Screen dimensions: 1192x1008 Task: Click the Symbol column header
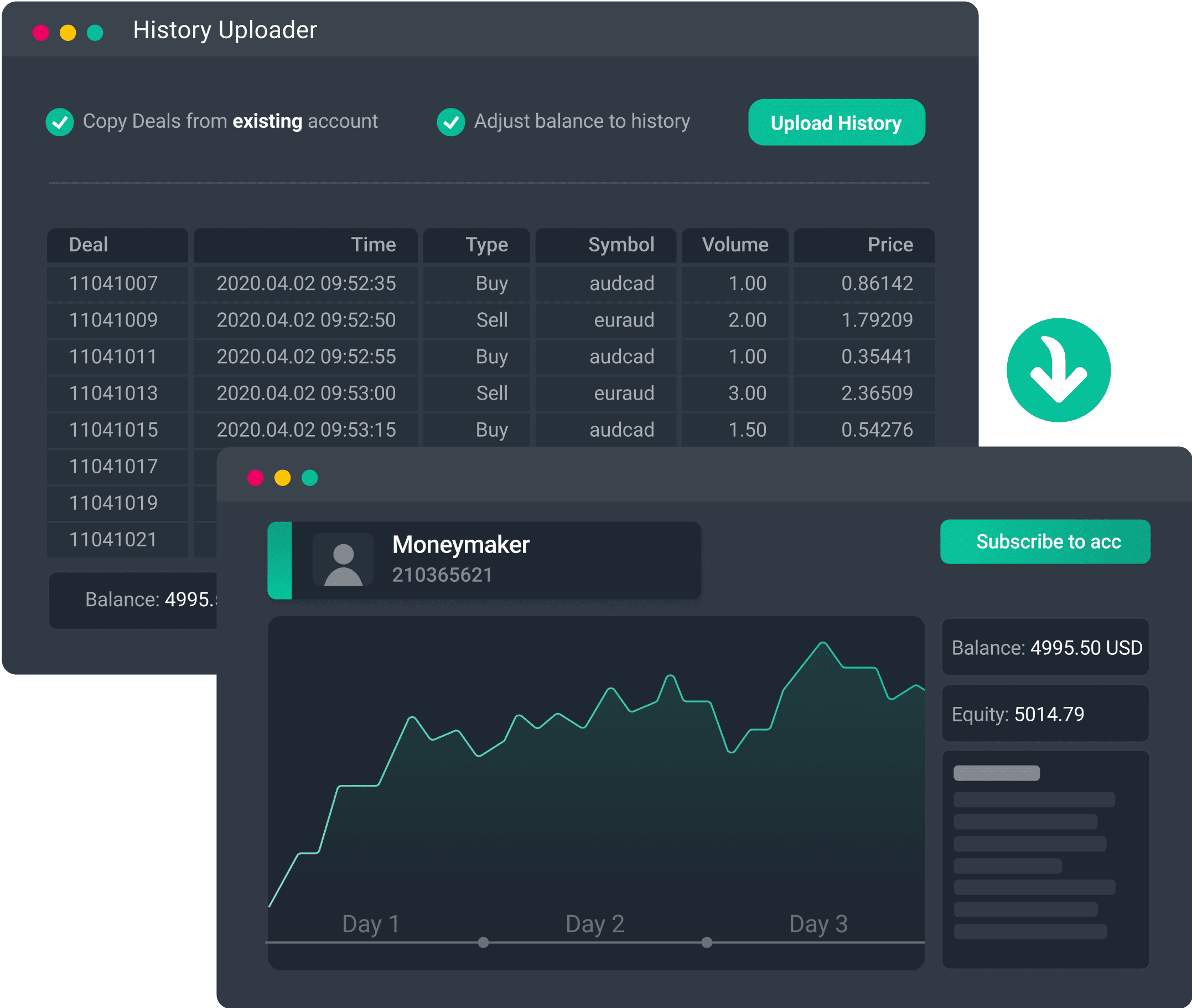coord(605,245)
